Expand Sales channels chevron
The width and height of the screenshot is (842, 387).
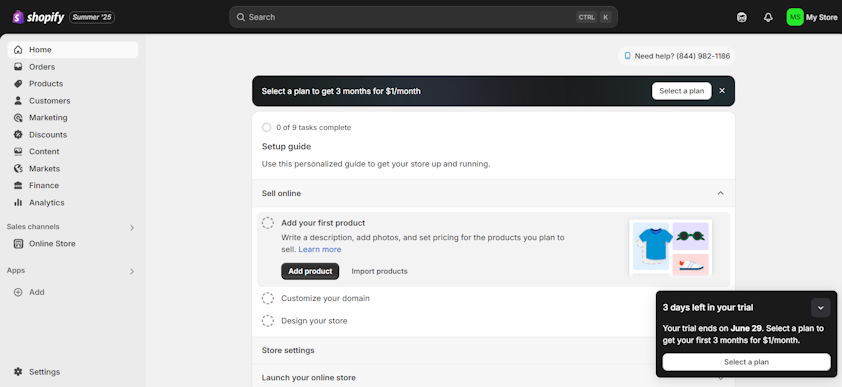coord(132,228)
